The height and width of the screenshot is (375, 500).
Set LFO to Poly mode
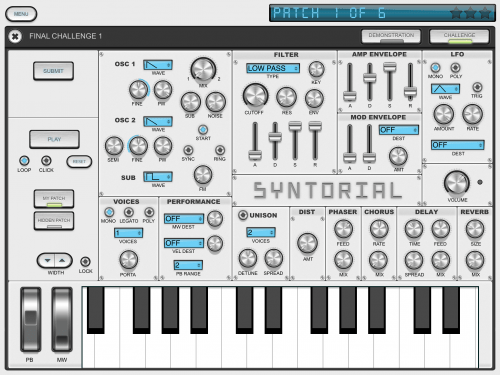click(455, 68)
